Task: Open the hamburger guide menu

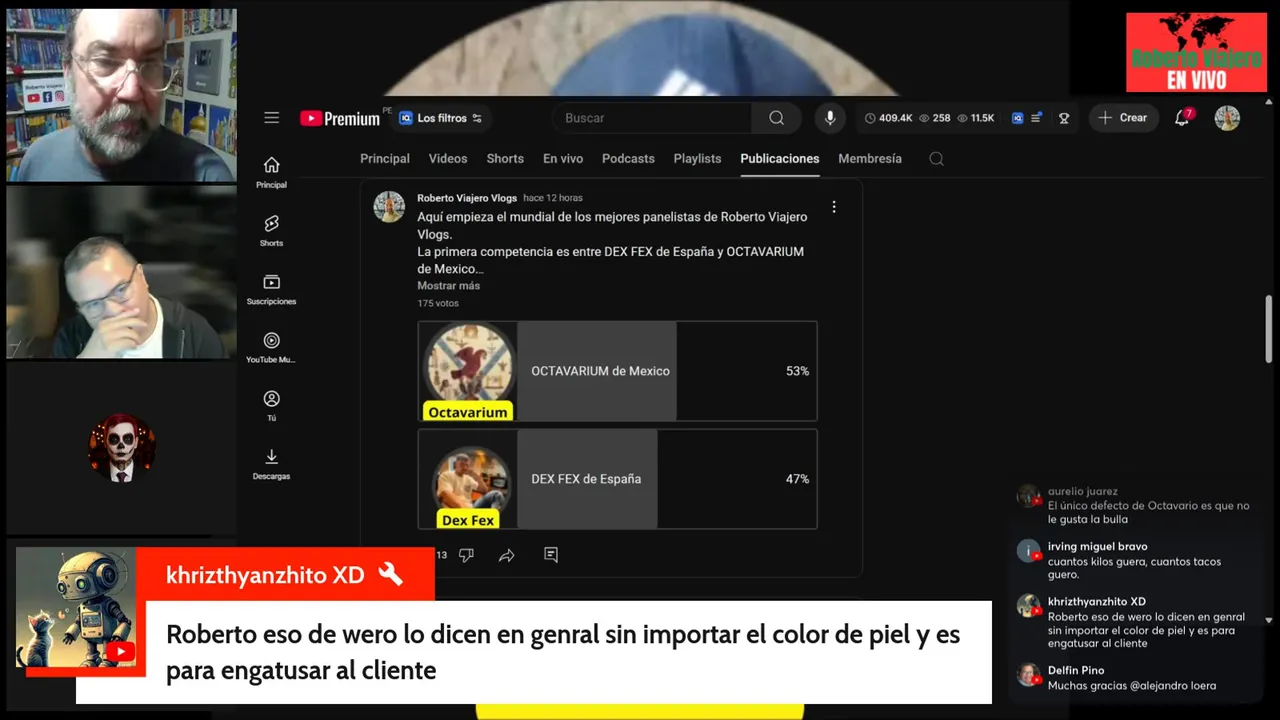Action: point(271,118)
